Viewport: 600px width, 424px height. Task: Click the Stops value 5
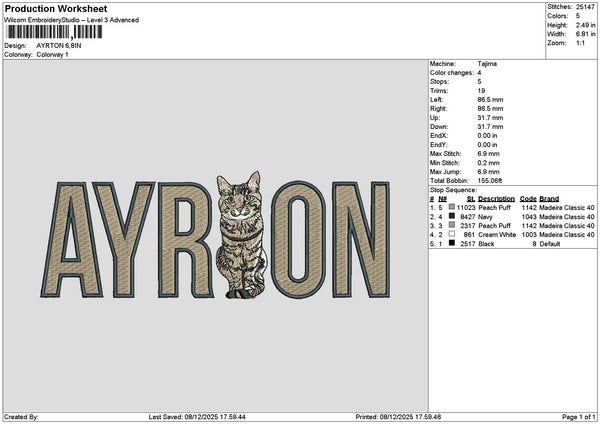click(479, 82)
